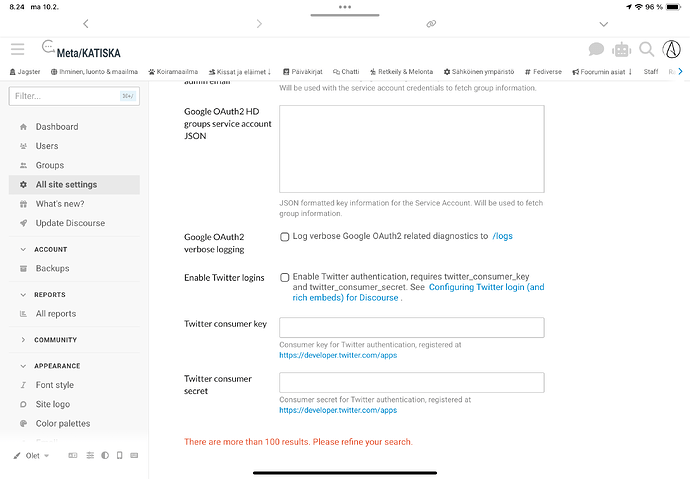Viewport: 690px width, 479px height.
Task: Open Backups in sidebar
Action: (x=74, y=268)
